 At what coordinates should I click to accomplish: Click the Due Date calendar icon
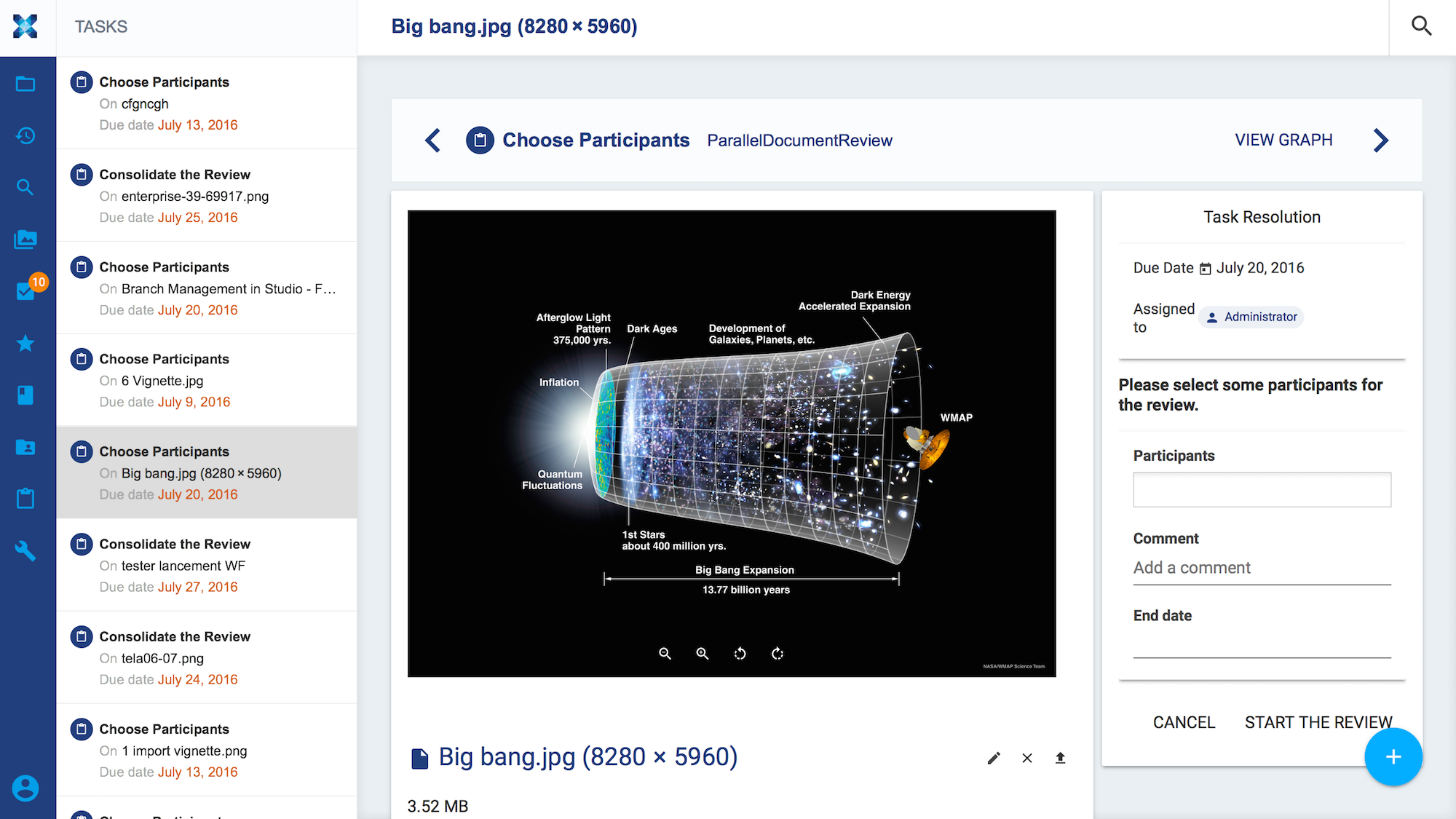[x=1206, y=269]
